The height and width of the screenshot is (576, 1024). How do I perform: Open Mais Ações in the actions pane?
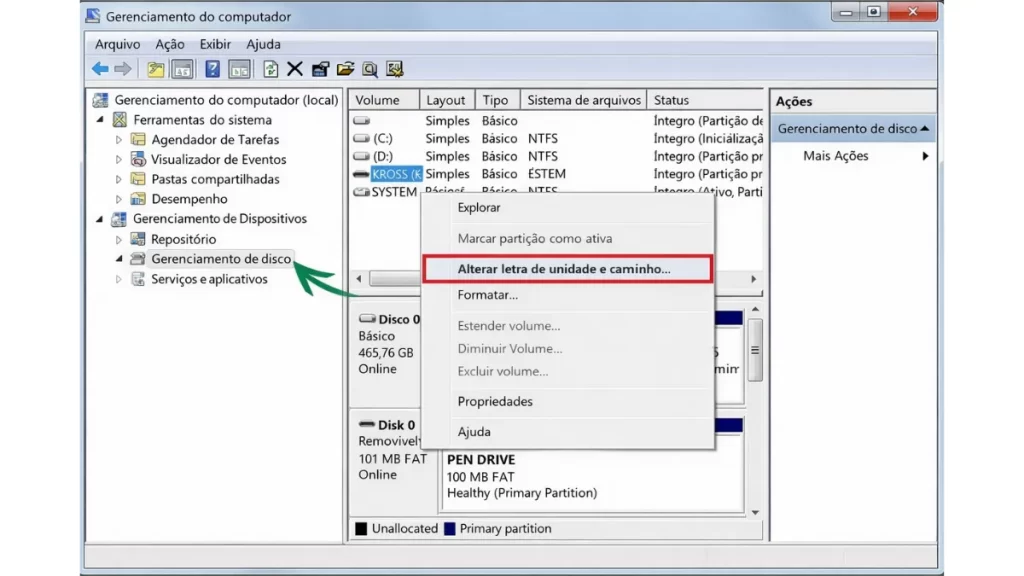point(836,156)
